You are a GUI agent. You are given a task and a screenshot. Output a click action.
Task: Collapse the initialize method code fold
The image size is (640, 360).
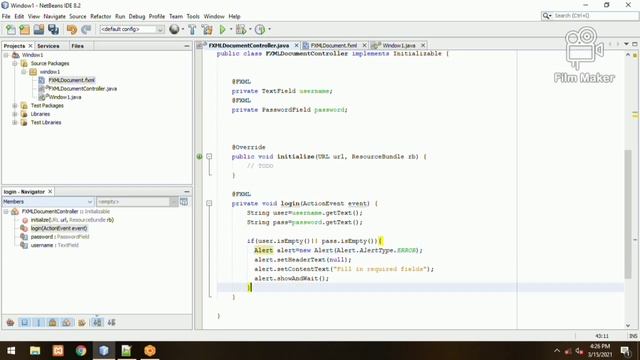click(209, 156)
